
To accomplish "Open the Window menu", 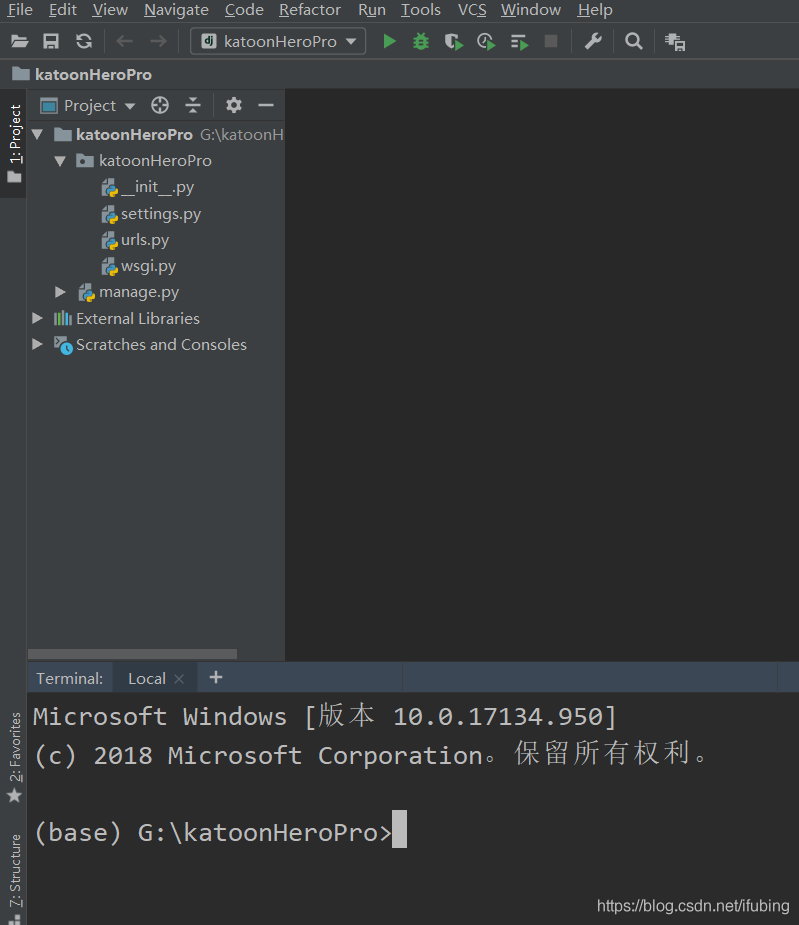I will click(531, 10).
